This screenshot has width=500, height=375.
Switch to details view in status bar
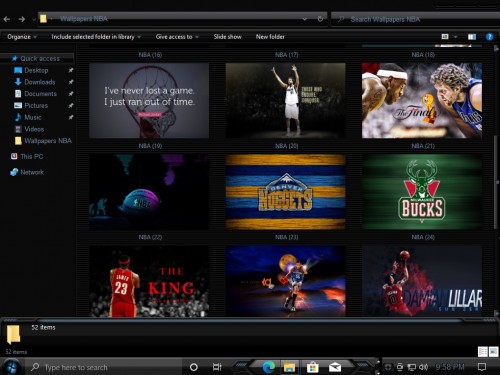[482, 352]
